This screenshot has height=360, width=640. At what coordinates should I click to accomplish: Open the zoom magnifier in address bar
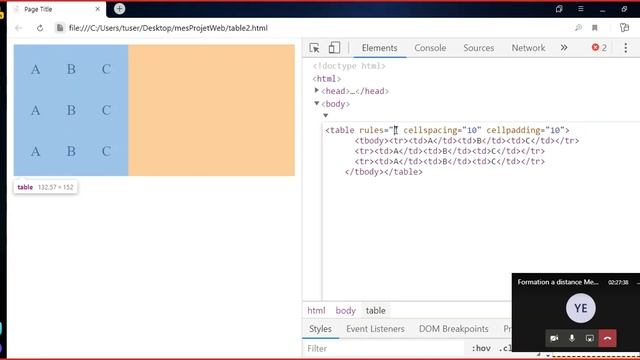(578, 28)
